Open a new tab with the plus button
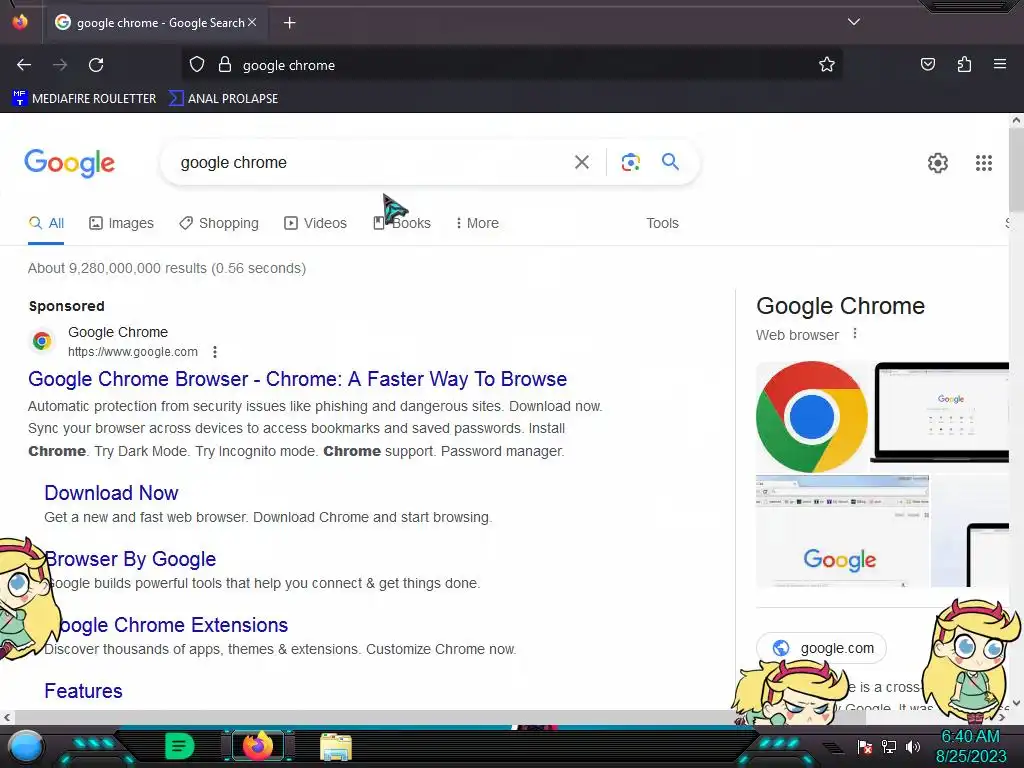The height and width of the screenshot is (768, 1024). click(289, 23)
